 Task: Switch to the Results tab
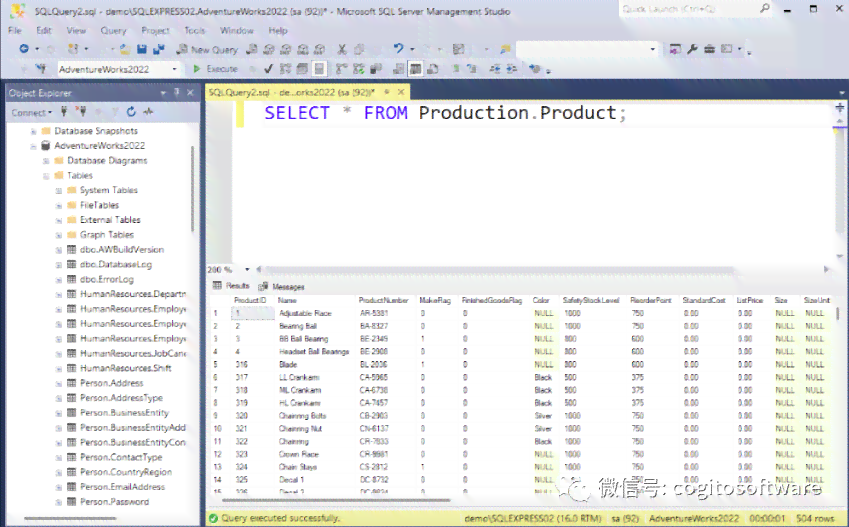coord(231,285)
